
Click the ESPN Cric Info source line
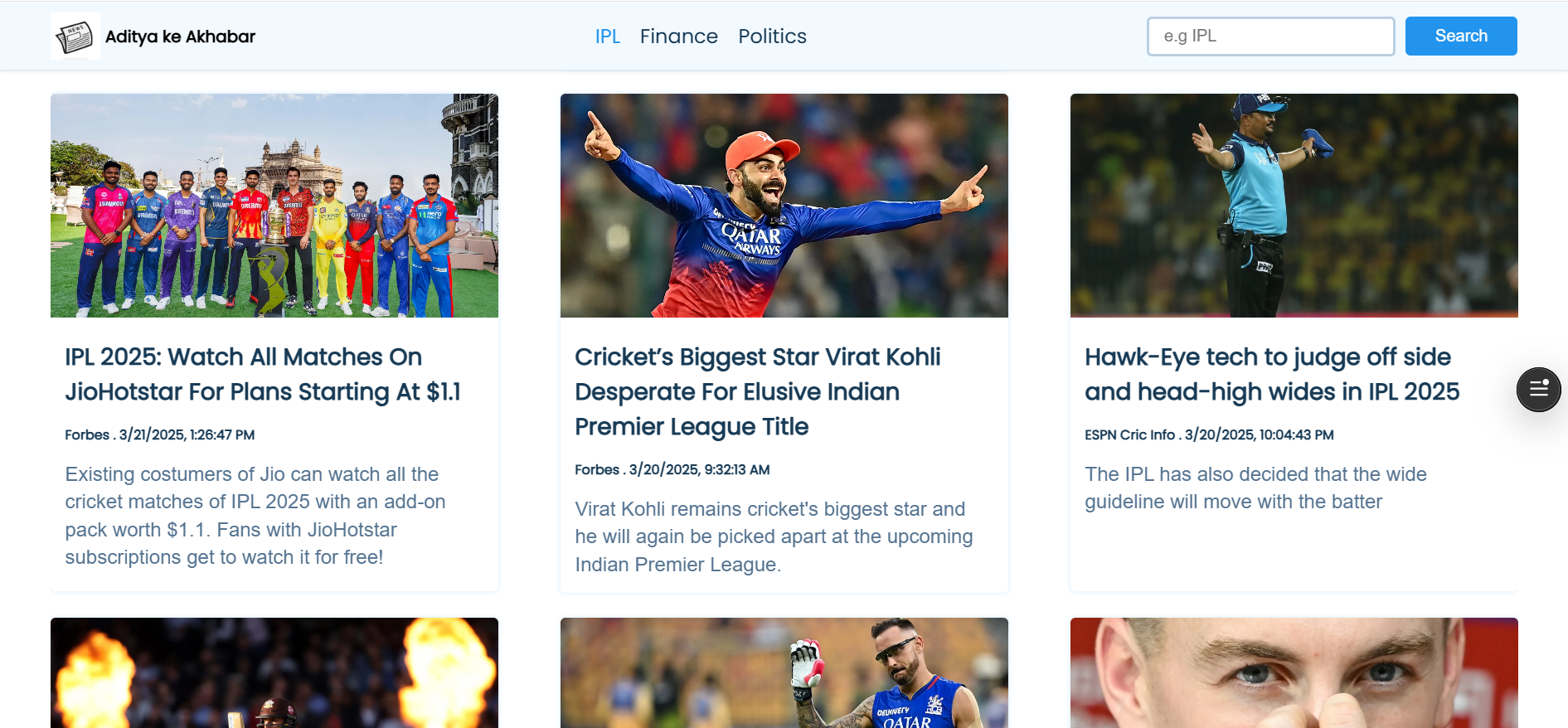click(x=1209, y=434)
